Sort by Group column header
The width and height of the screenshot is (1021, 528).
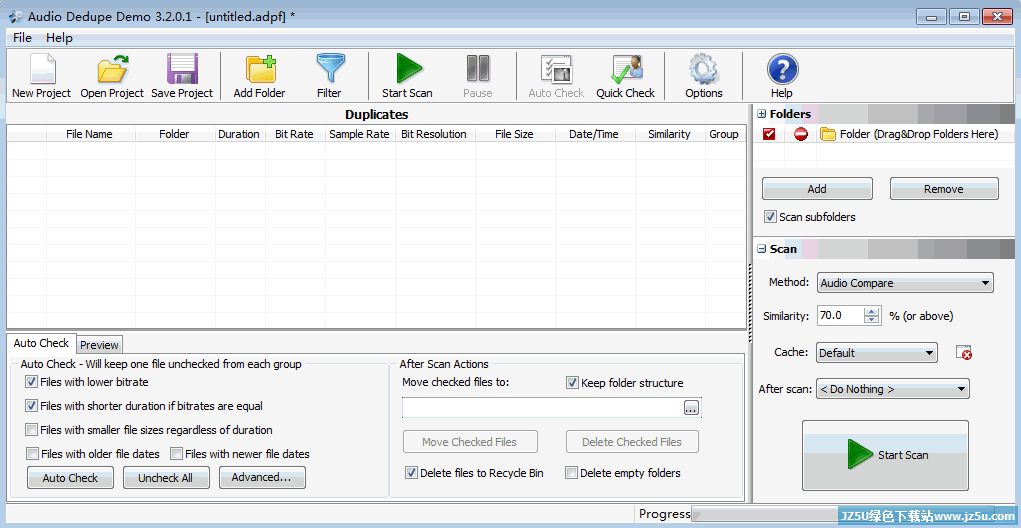pyautogui.click(x=724, y=134)
